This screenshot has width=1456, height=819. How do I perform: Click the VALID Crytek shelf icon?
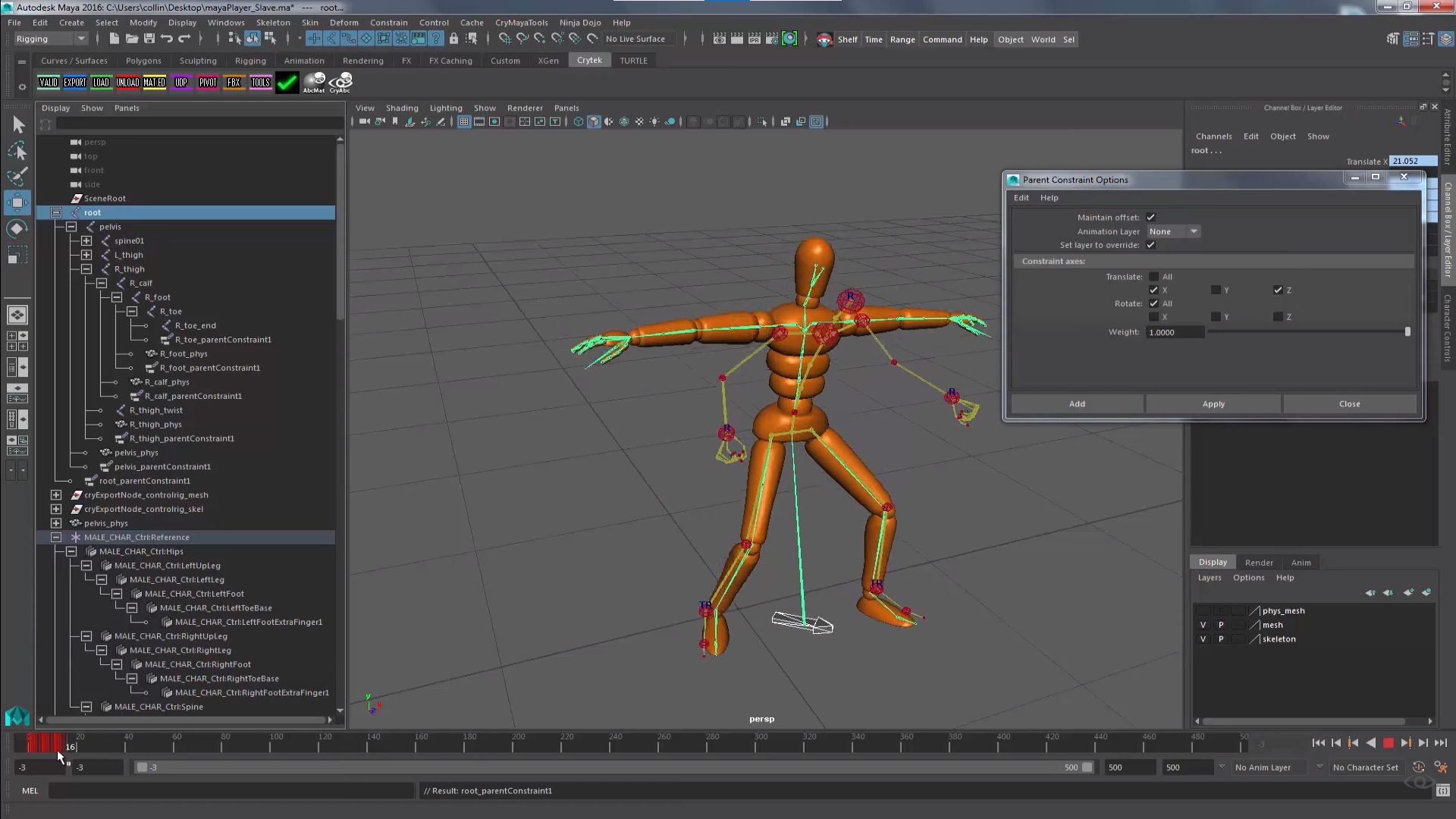[x=49, y=83]
